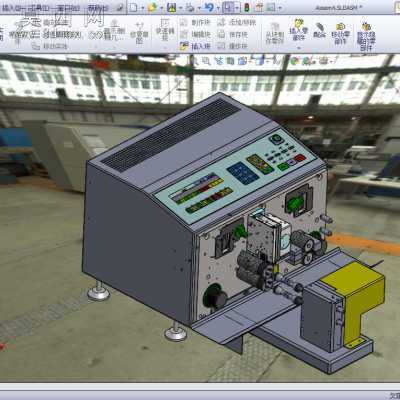Image resolution: width=400 pixels, height=400 pixels.
Task: Click 移动实体 Move Entities
Action: 49,46
